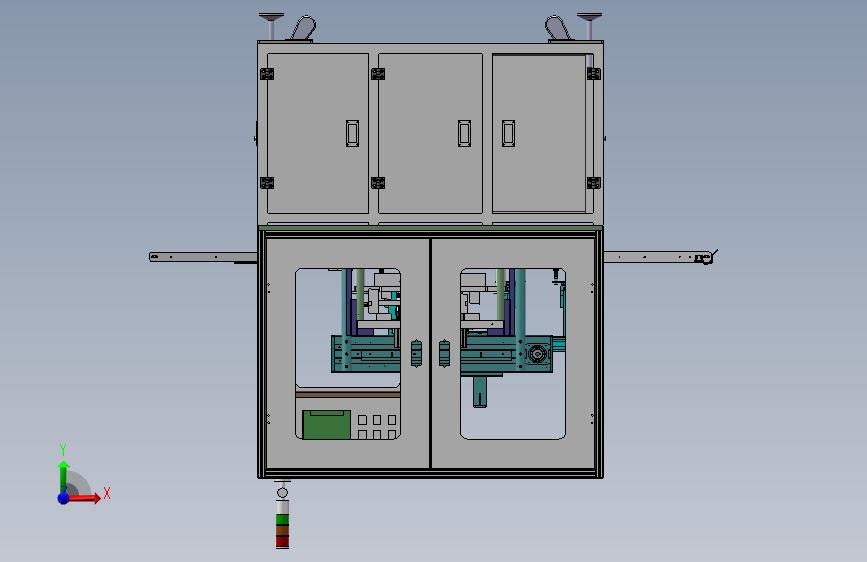
Task: Click the recessed handle on upper left door
Action: (352, 133)
